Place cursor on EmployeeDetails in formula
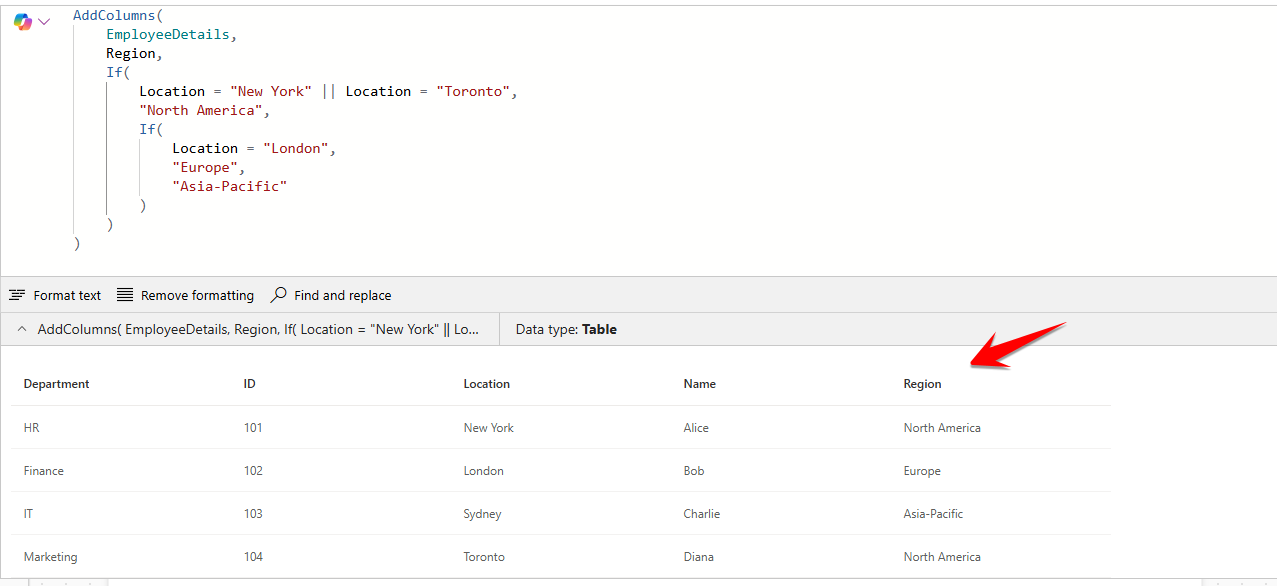 click(x=171, y=34)
